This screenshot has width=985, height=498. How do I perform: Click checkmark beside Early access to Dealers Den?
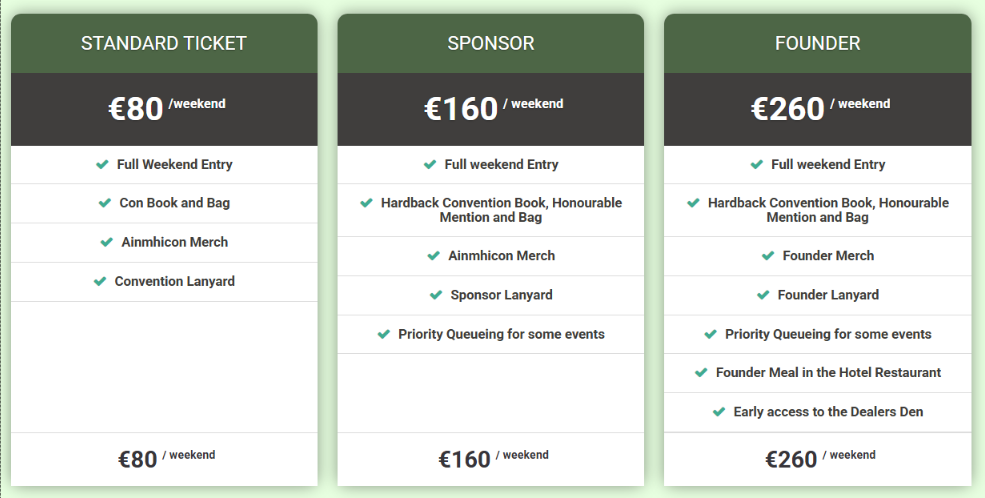719,411
